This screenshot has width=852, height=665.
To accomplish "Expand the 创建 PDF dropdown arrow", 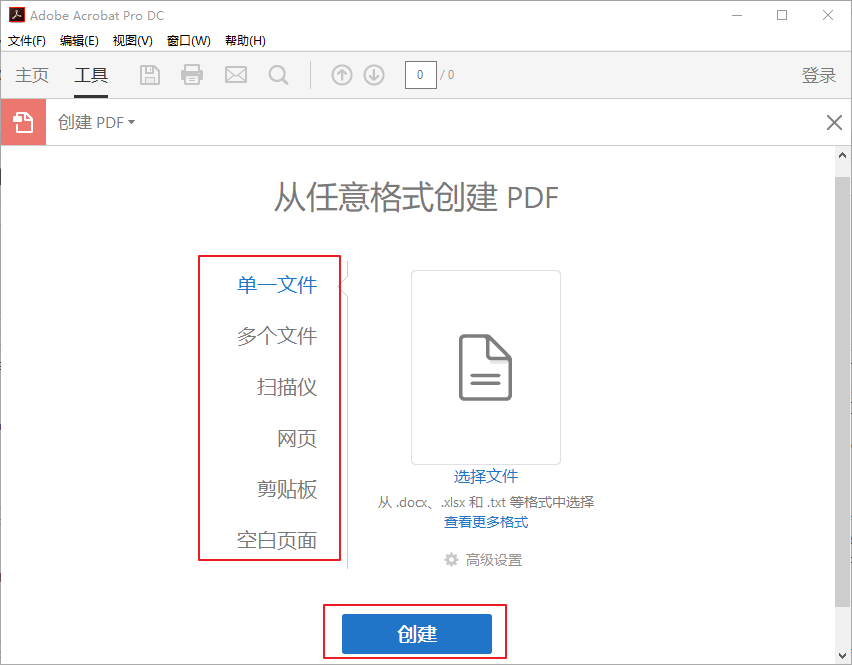I will tap(131, 122).
